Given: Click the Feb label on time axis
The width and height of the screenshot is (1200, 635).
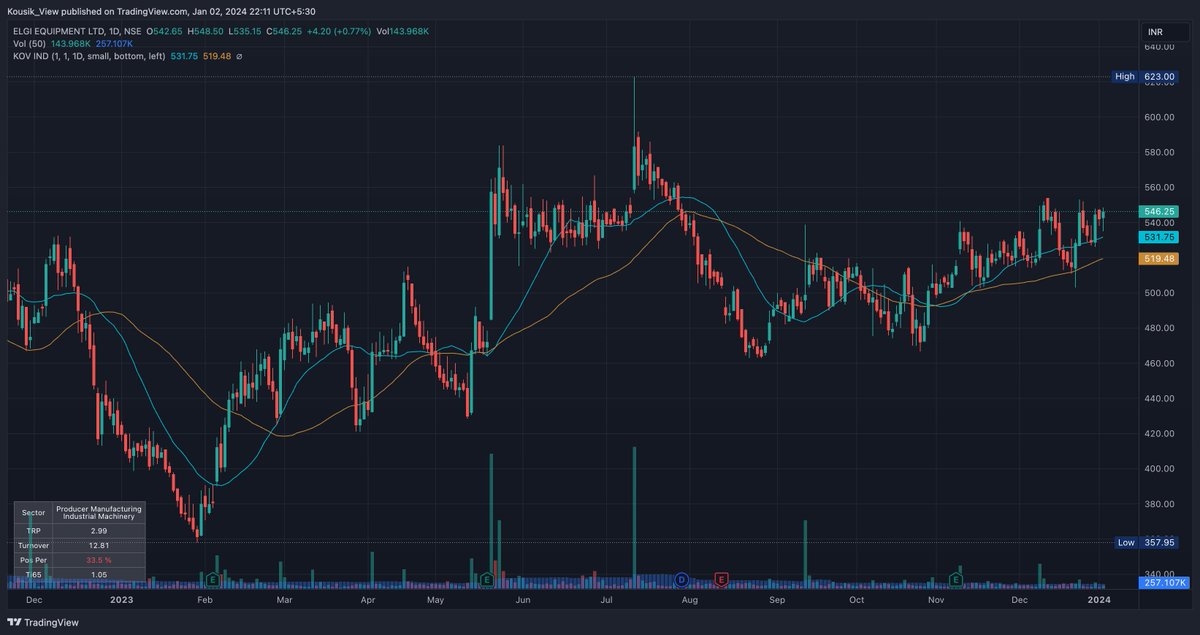Looking at the screenshot, I should click(x=205, y=600).
